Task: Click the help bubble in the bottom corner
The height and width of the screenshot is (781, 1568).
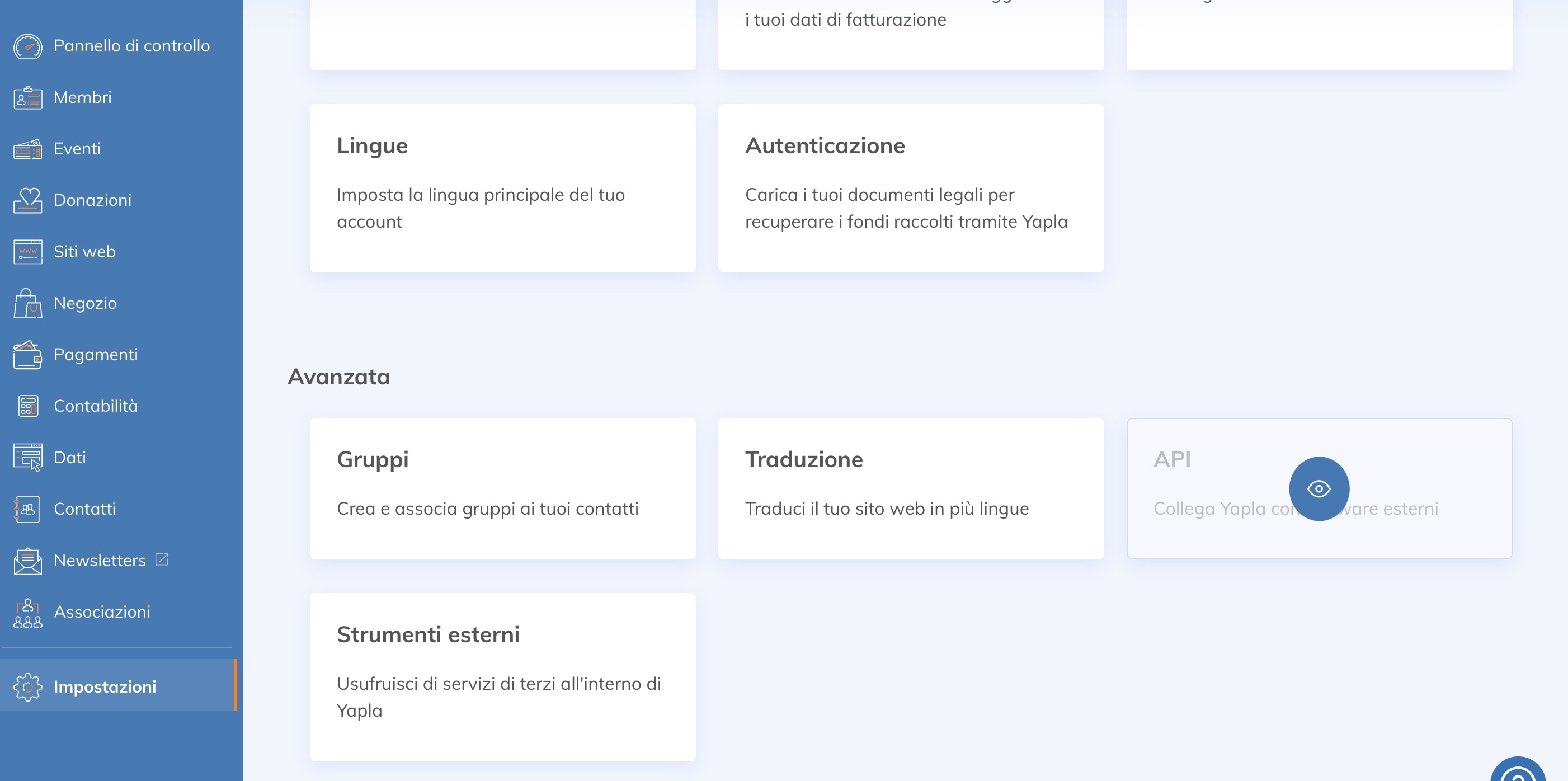Action: (x=1519, y=774)
